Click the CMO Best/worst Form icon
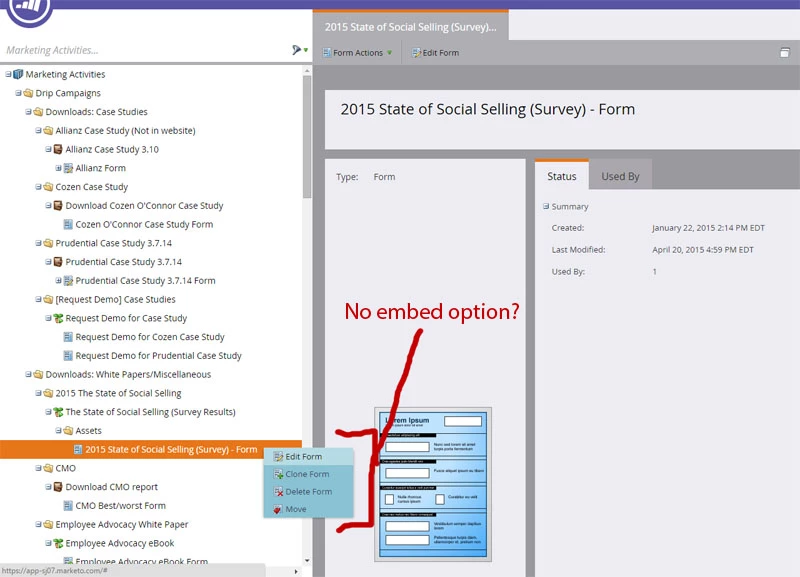This screenshot has width=800, height=577. pos(68,506)
